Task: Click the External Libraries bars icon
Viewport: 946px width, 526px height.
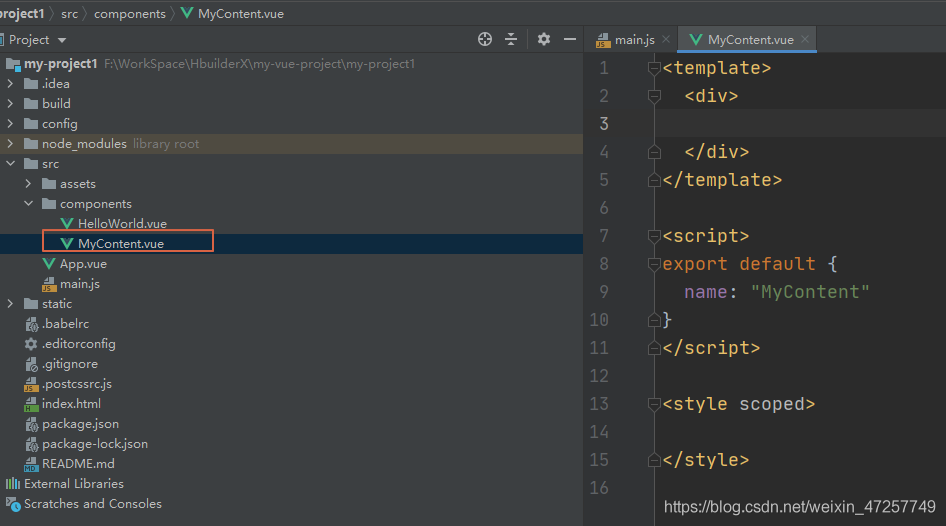Action: [x=13, y=484]
